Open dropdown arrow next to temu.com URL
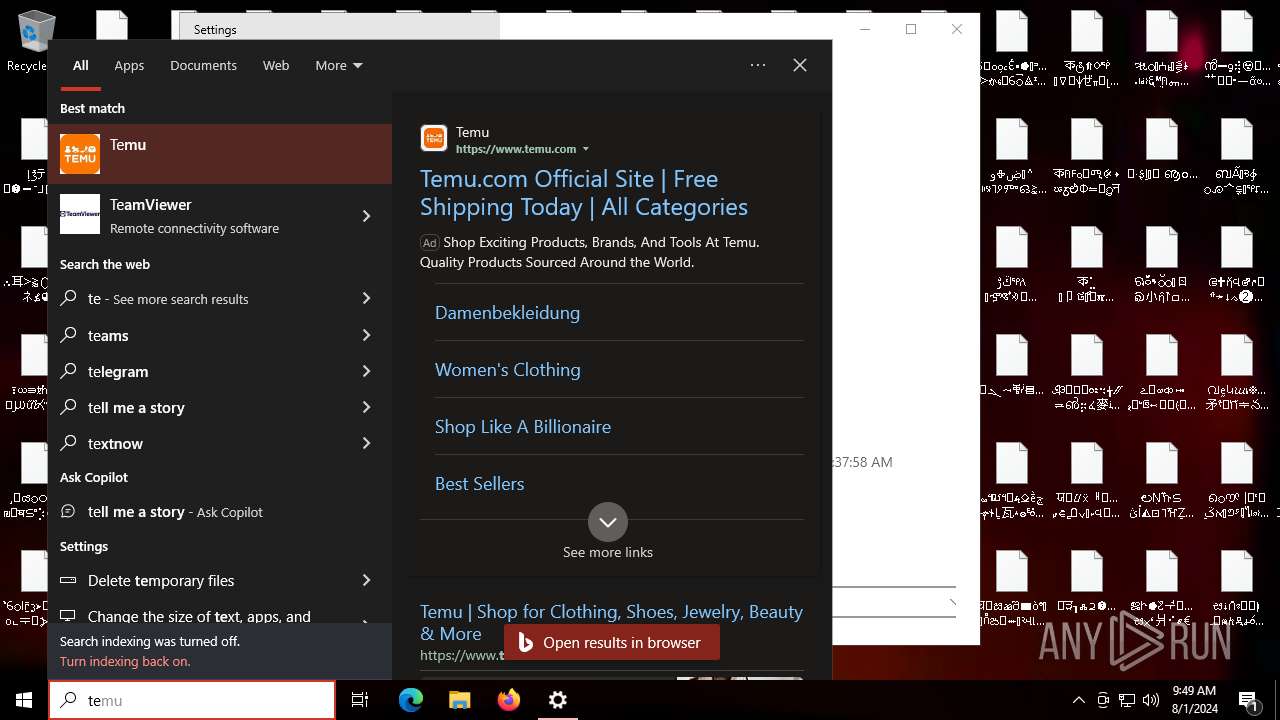This screenshot has height=720, width=1280. tap(586, 149)
